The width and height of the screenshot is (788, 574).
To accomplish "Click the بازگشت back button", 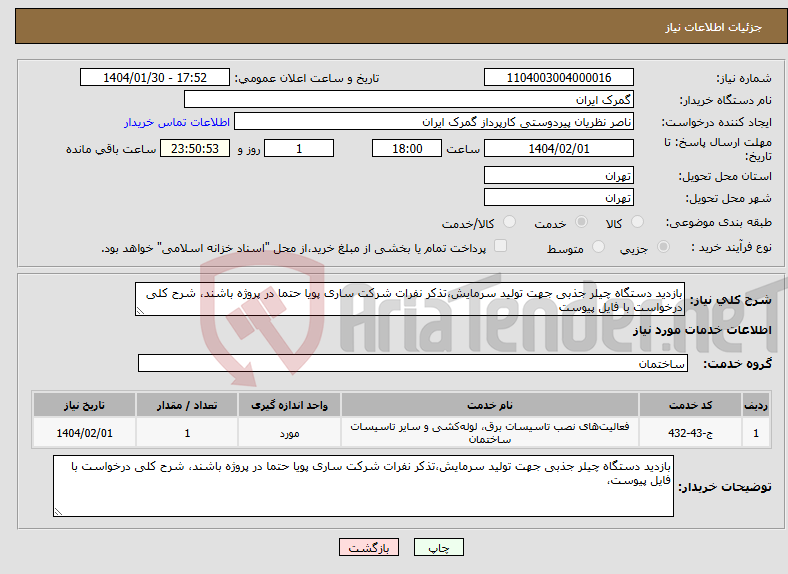I will click(369, 547).
